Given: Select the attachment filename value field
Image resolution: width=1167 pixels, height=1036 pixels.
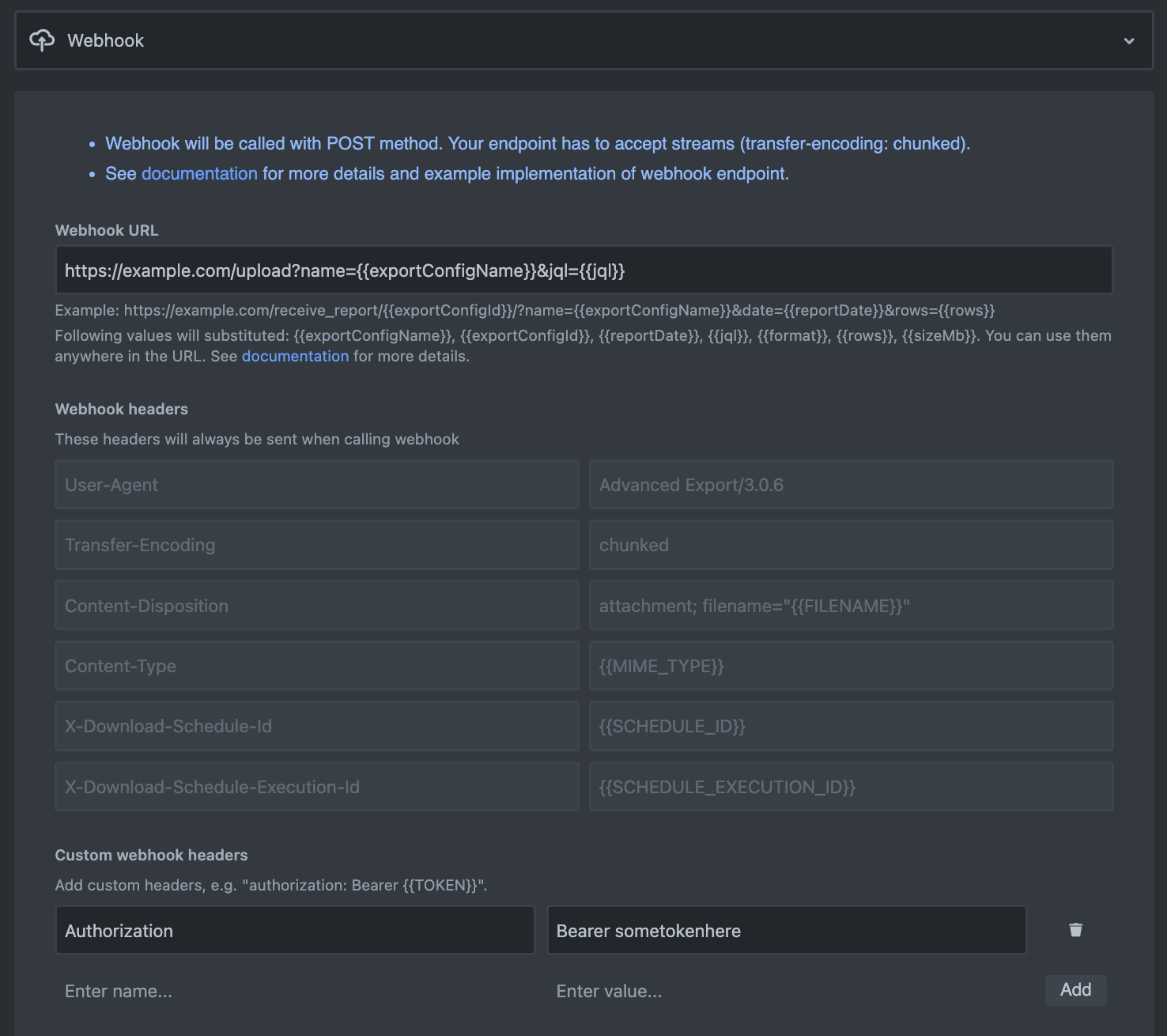Looking at the screenshot, I should click(x=852, y=606).
